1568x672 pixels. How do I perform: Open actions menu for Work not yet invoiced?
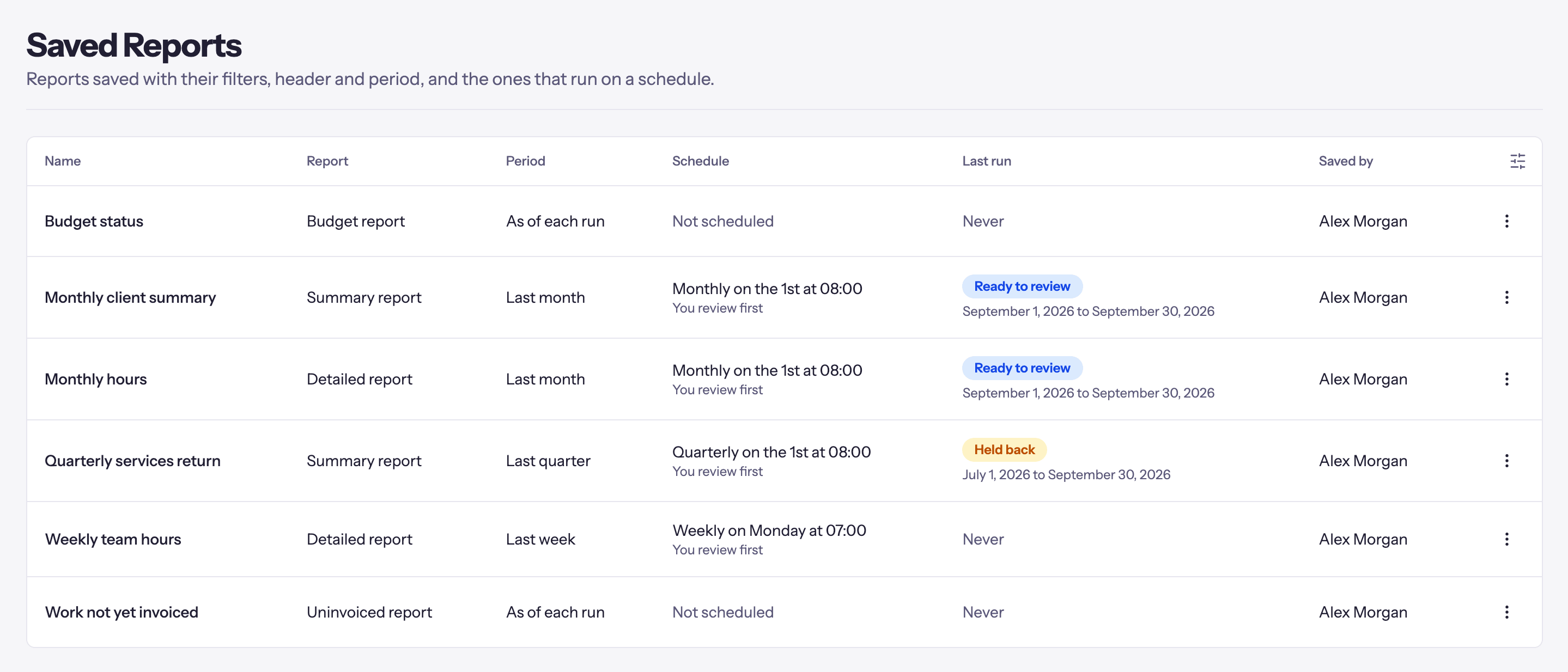[x=1506, y=613]
